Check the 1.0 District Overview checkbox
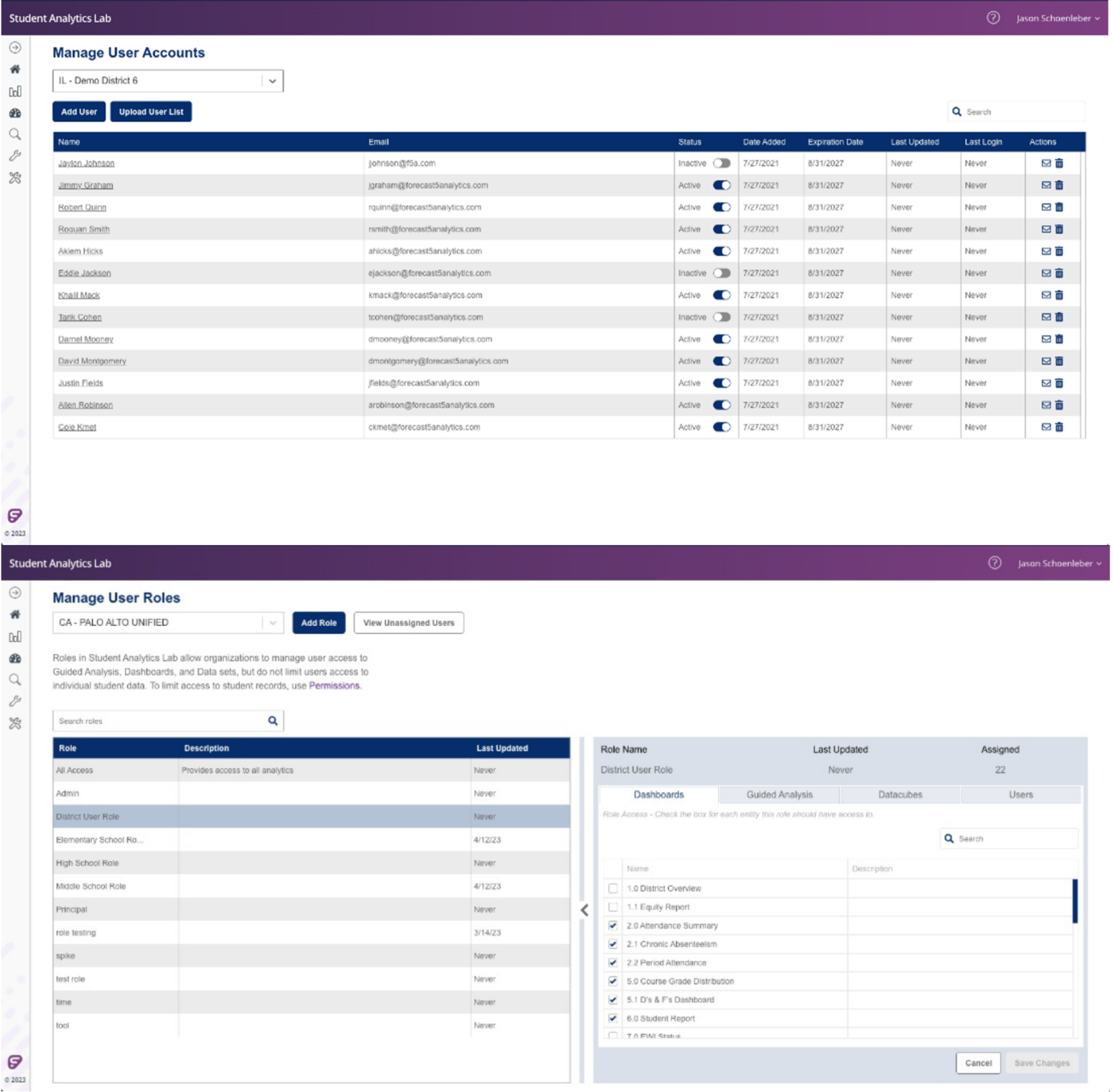This screenshot has height=1092, width=1113. tap(613, 888)
